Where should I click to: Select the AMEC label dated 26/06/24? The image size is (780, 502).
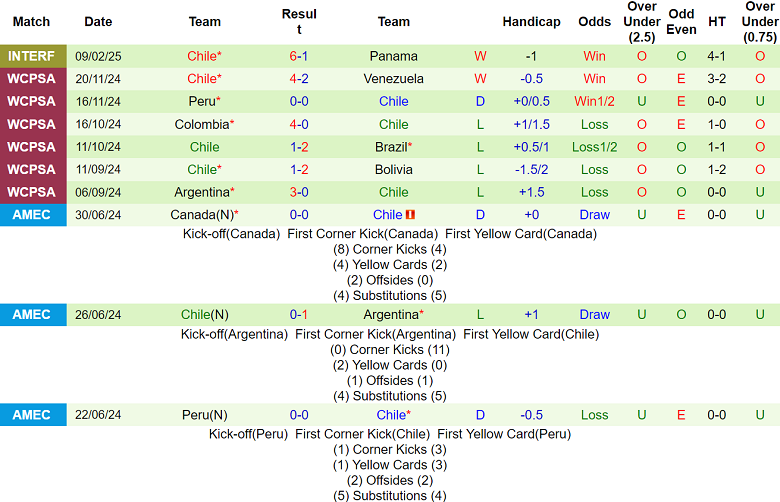[x=33, y=315]
